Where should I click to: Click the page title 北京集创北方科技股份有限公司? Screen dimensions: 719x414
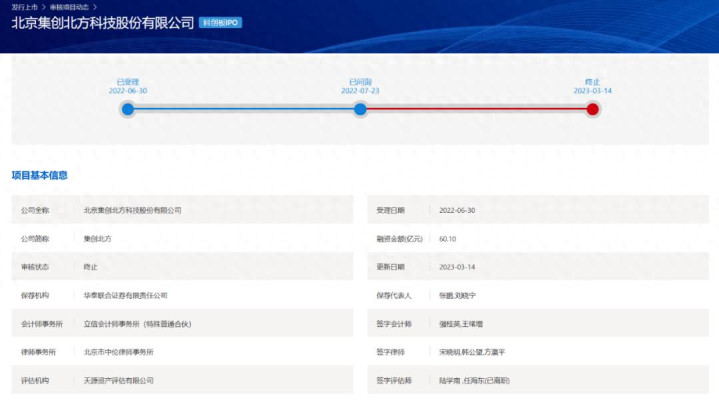pyautogui.click(x=101, y=22)
